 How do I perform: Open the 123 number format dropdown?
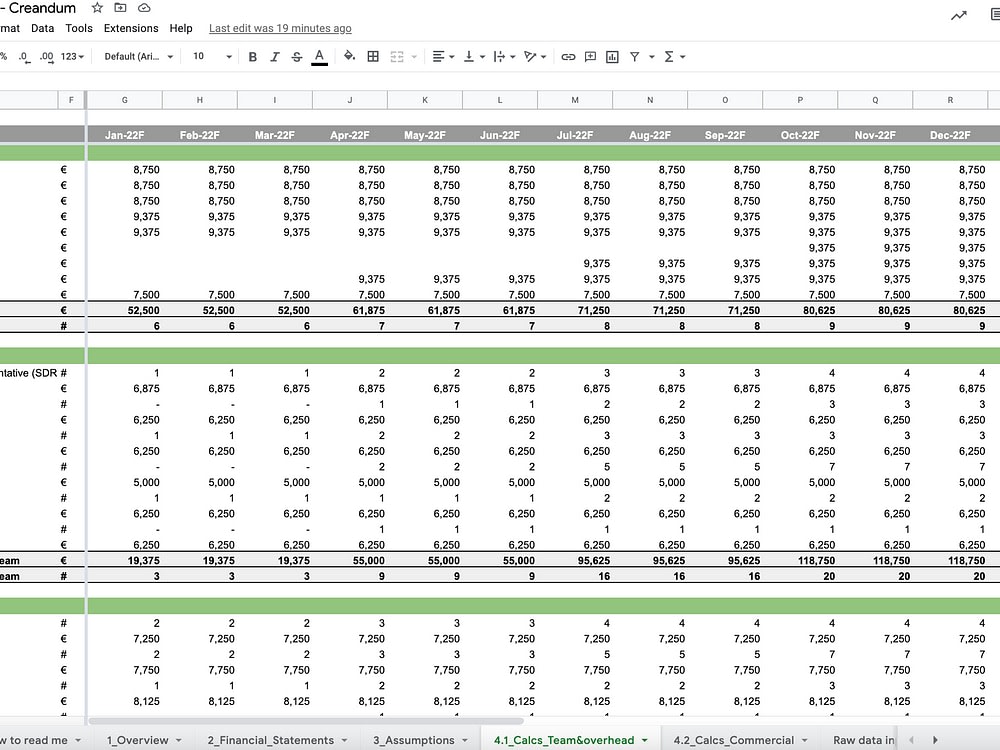[72, 57]
